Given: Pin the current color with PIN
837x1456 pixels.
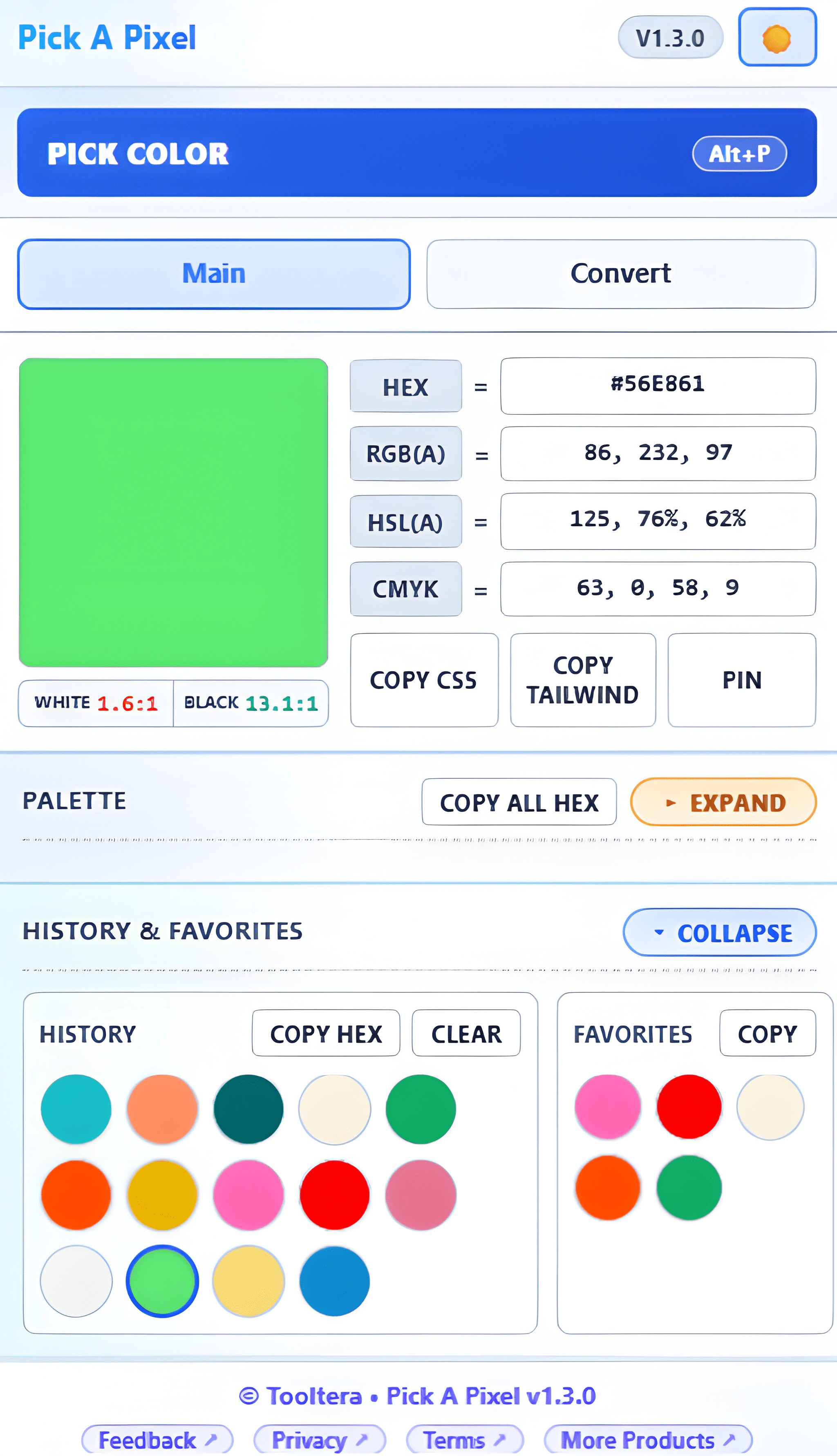Looking at the screenshot, I should pos(742,680).
